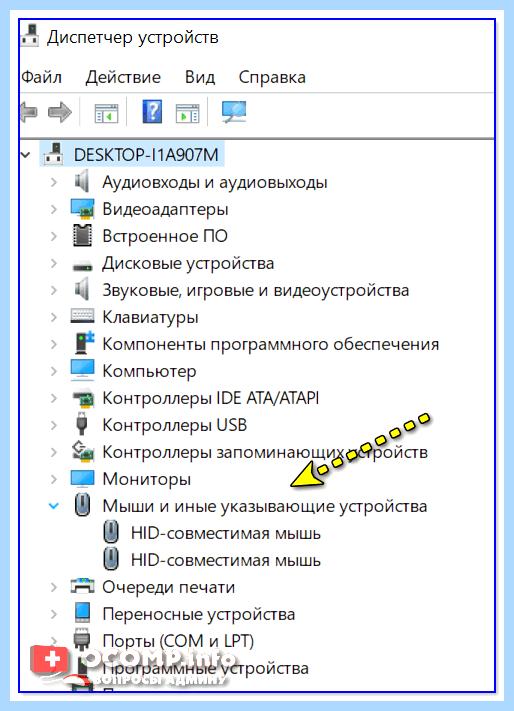This screenshot has height=711, width=514.
Task: Expand the Контроллеры USB node
Action: [53, 425]
